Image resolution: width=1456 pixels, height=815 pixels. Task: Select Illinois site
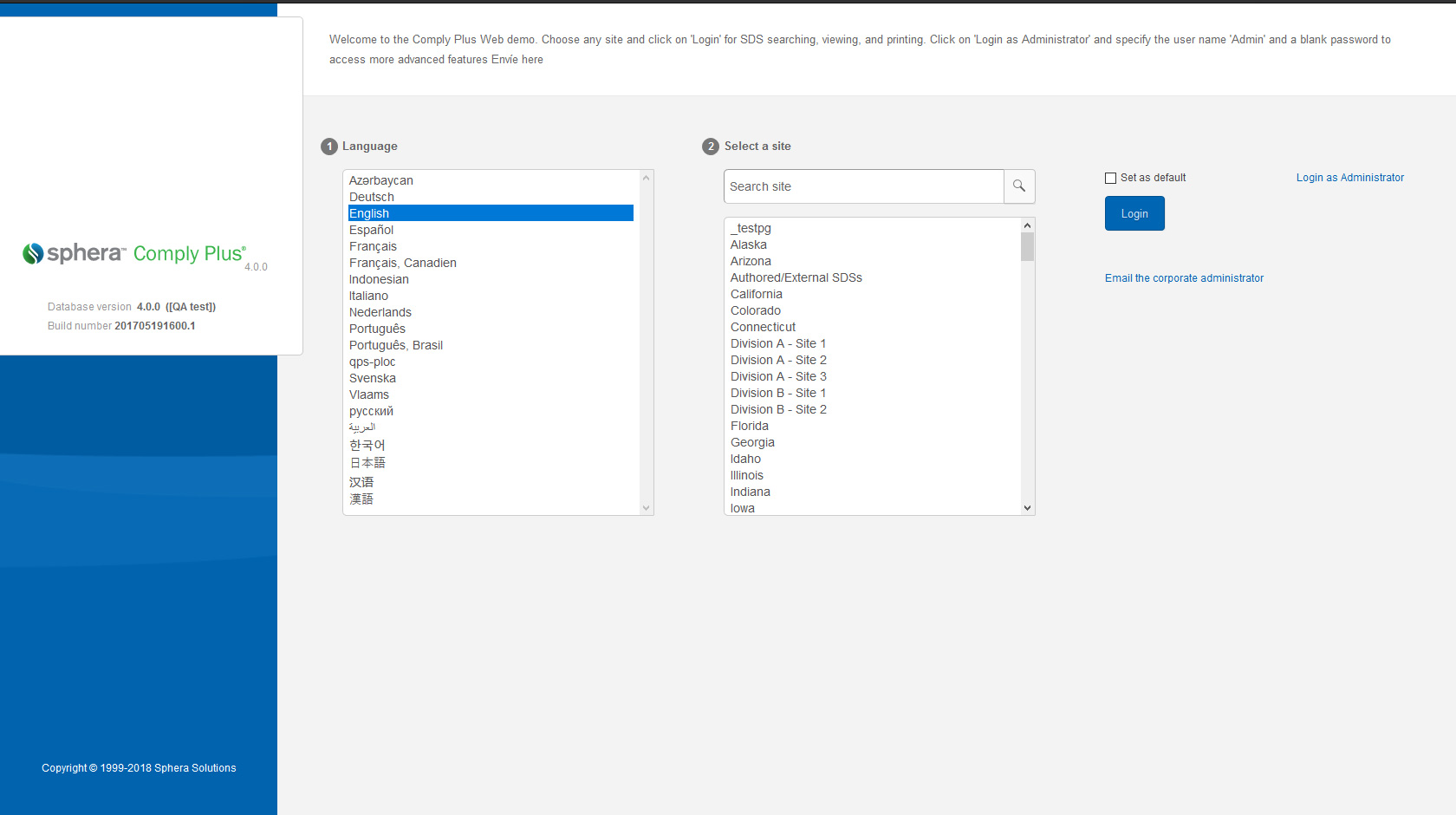tap(874, 475)
